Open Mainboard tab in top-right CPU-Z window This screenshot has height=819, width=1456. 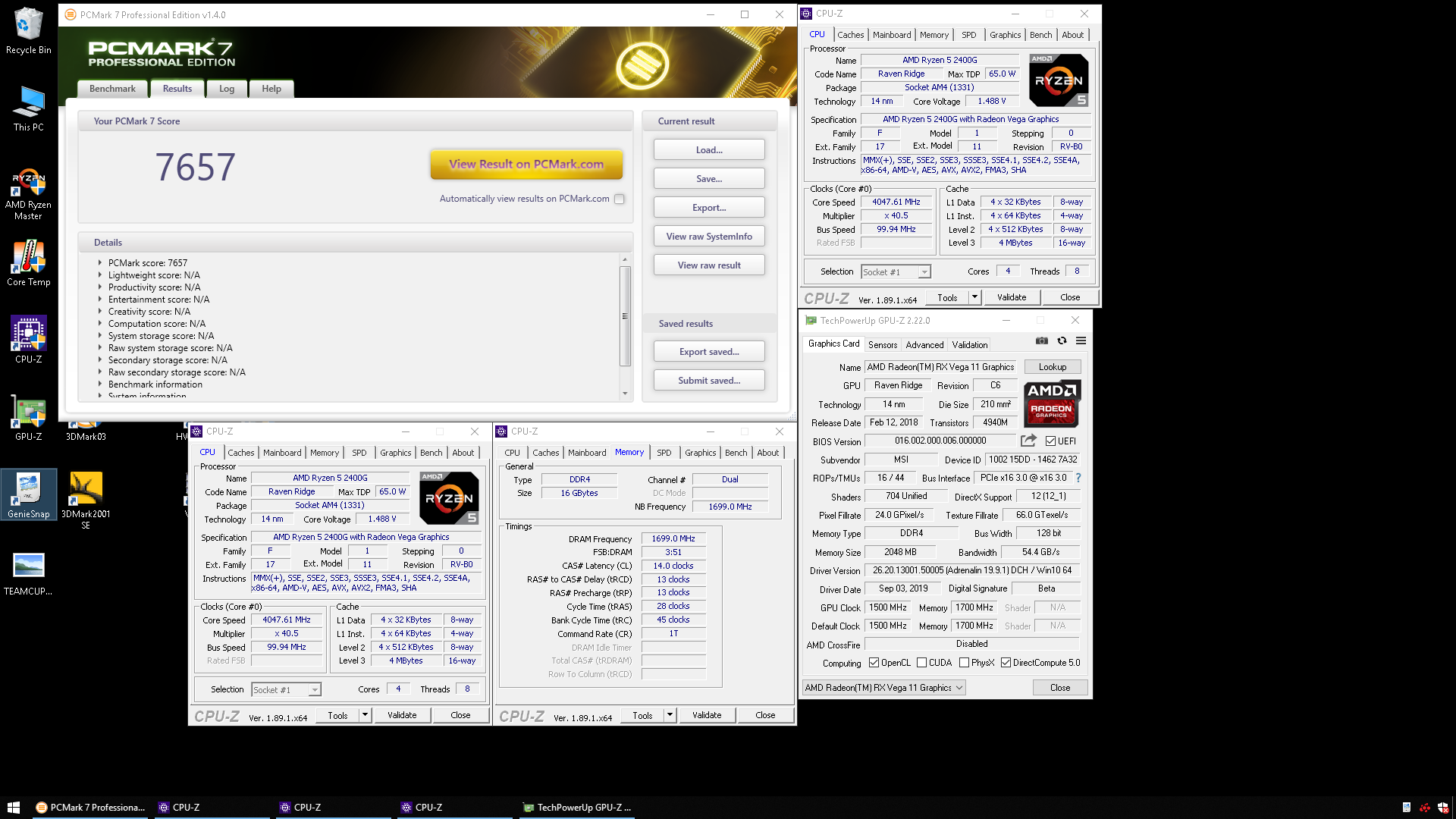coord(892,35)
